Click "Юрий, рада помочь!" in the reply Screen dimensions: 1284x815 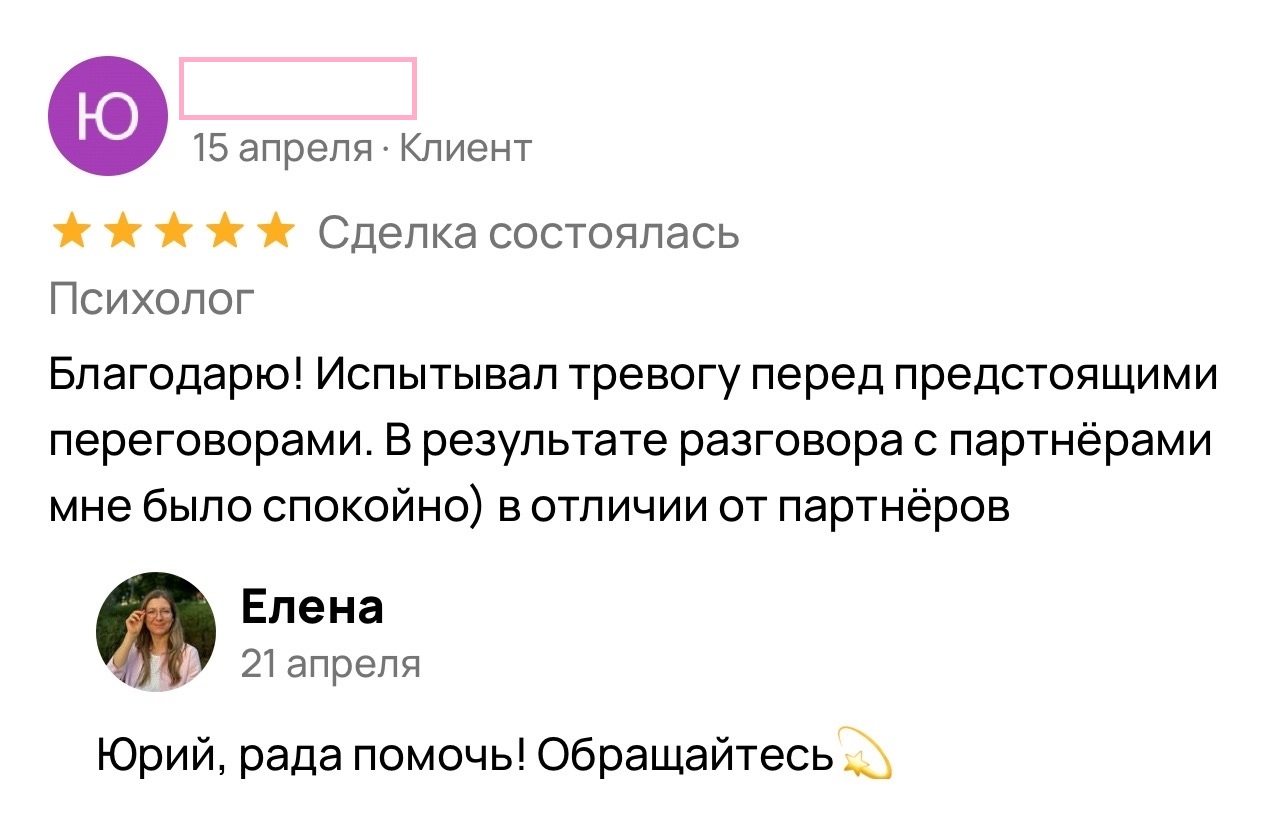pos(311,753)
